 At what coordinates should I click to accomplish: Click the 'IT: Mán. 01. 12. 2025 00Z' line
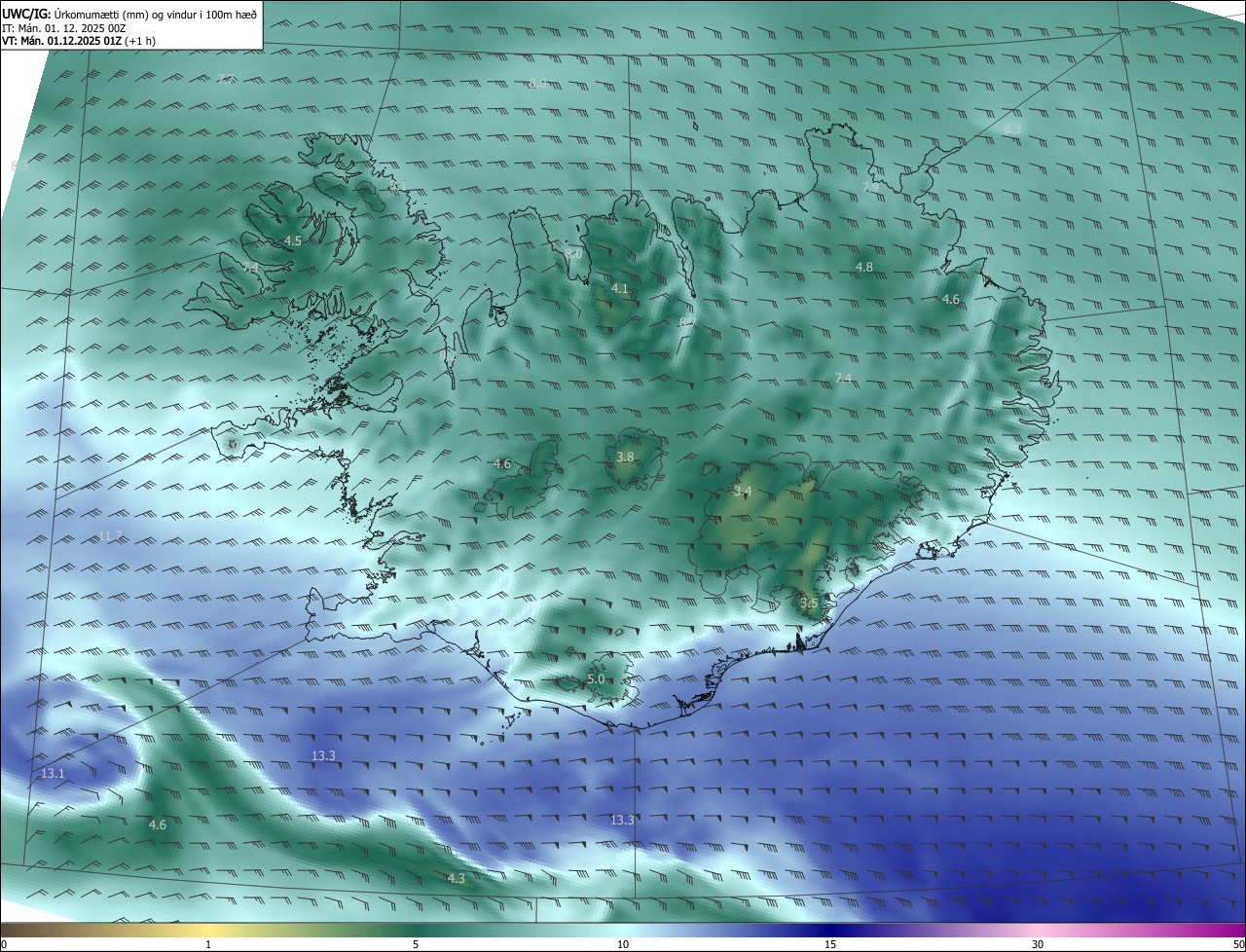(x=63, y=28)
